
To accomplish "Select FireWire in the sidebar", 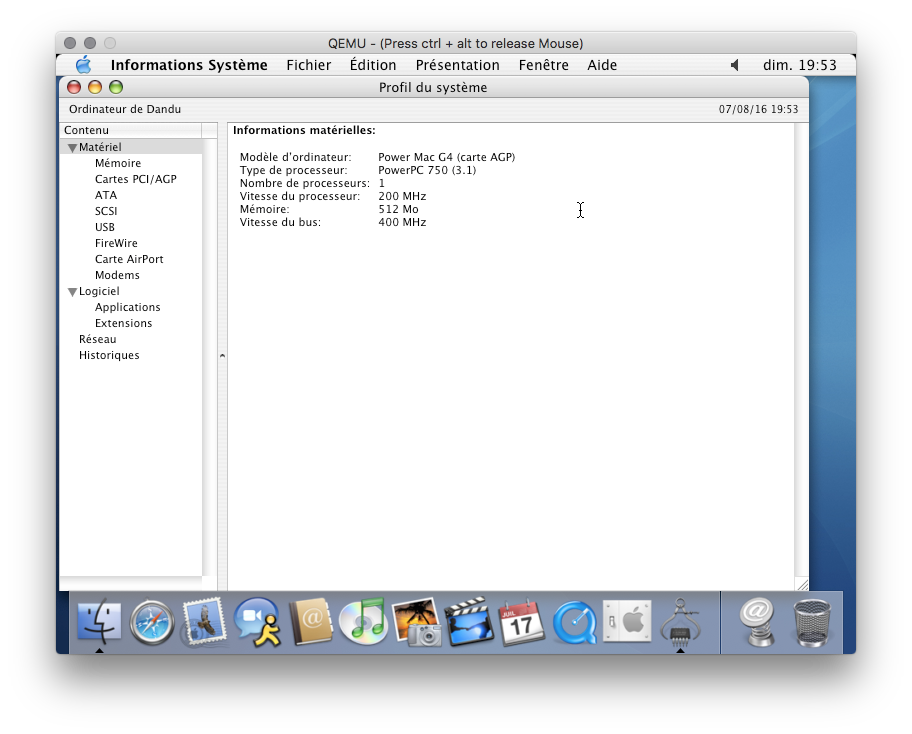I will pyautogui.click(x=116, y=243).
